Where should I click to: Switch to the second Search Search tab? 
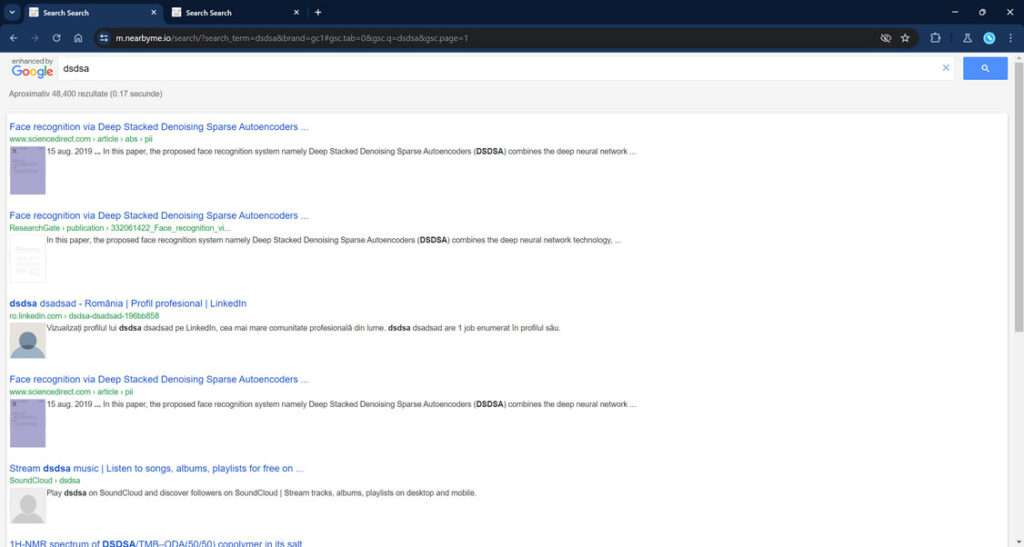(x=236, y=12)
